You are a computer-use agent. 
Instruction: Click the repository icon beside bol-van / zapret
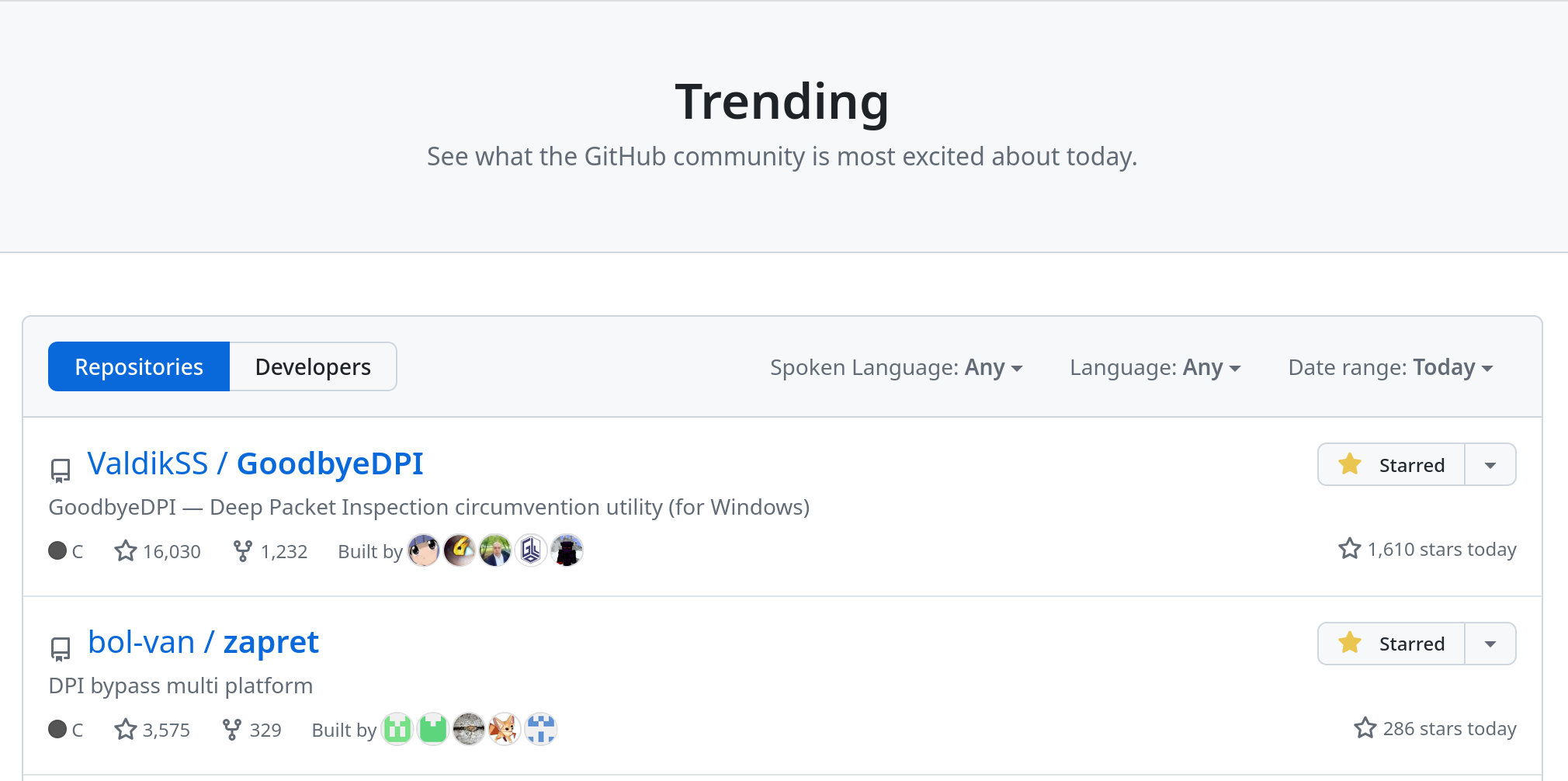[x=61, y=648]
